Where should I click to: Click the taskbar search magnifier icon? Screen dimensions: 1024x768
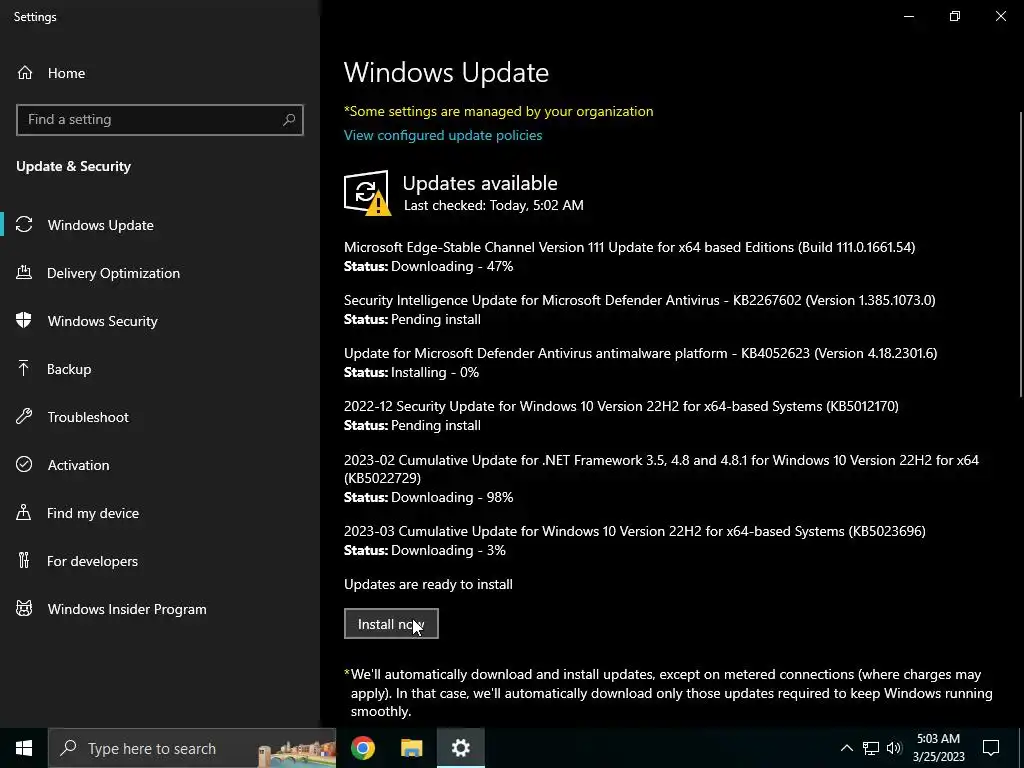click(69, 748)
